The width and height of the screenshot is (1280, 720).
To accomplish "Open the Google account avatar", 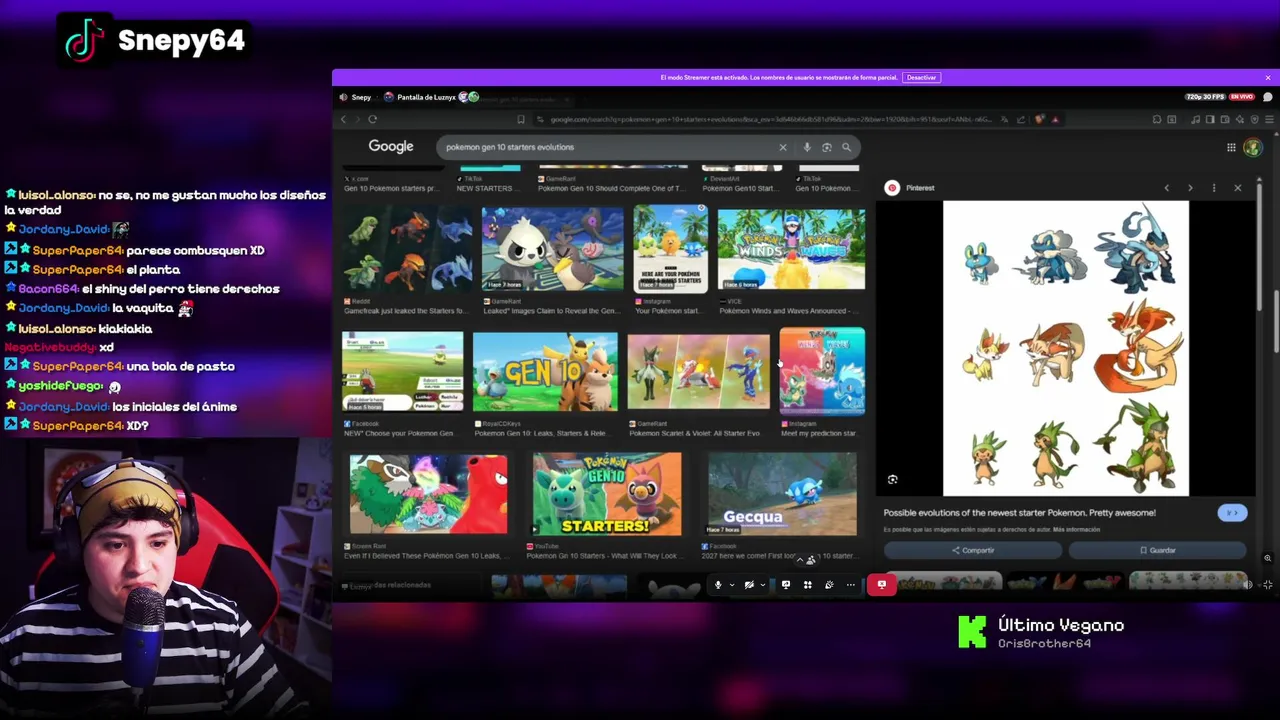I will pos(1252,147).
